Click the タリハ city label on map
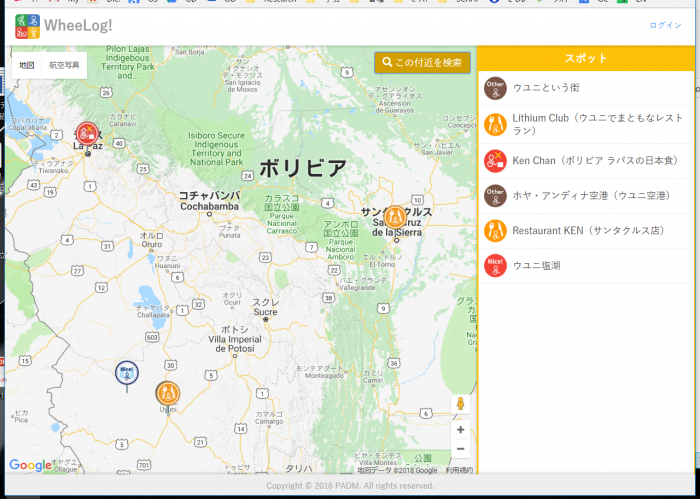Screen dimensions: 700x499 (x=299, y=469)
